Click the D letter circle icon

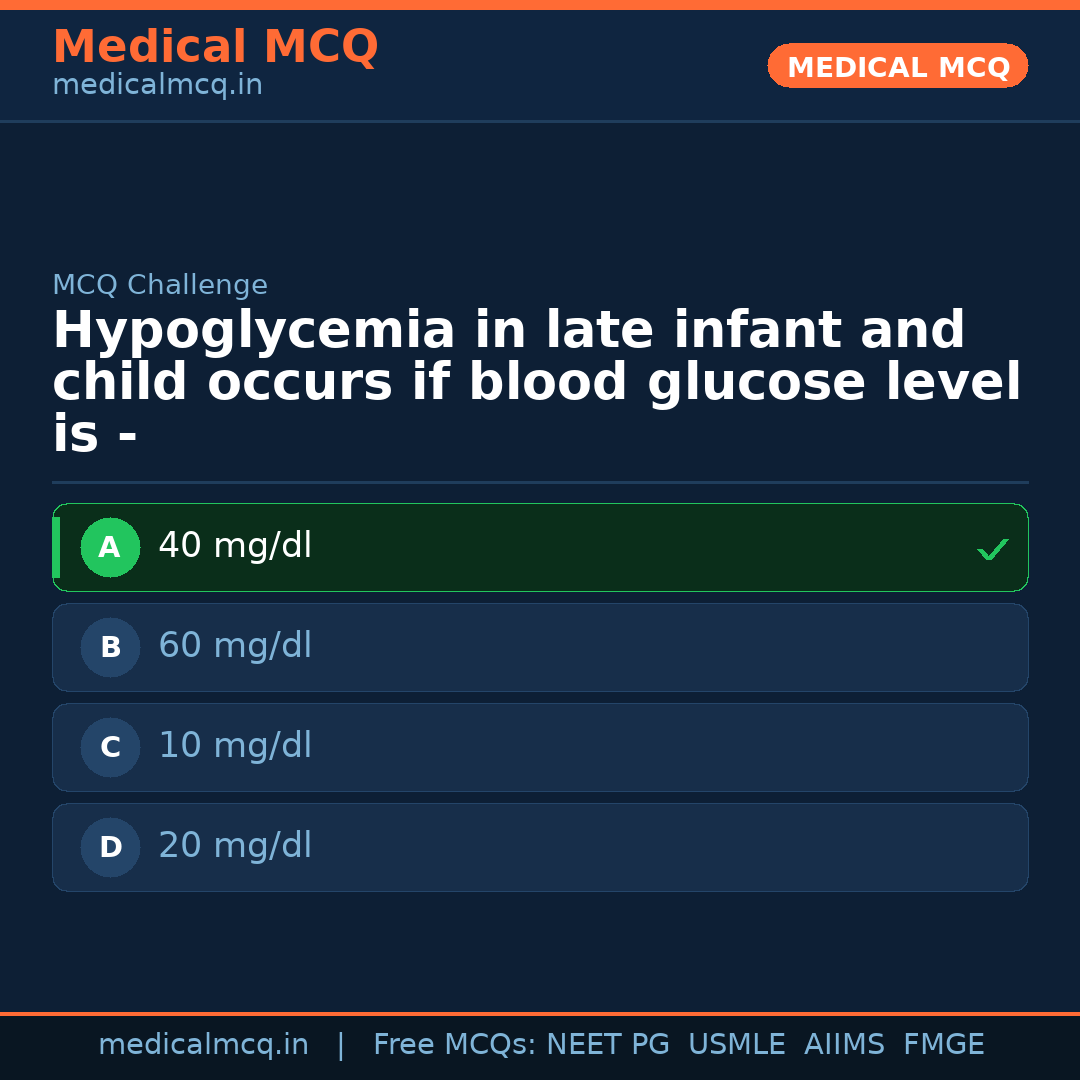pyautogui.click(x=110, y=848)
